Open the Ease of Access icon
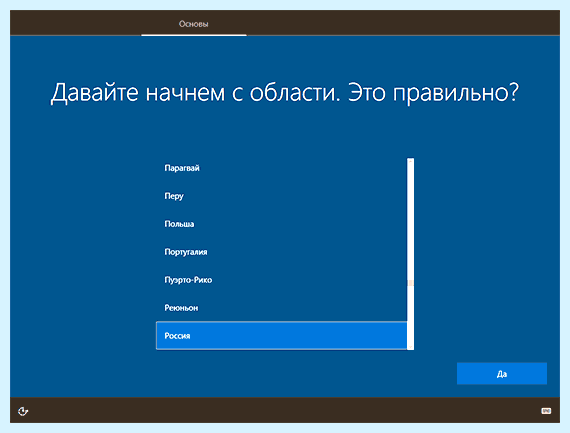Viewport: 570px width, 433px height. (23, 411)
